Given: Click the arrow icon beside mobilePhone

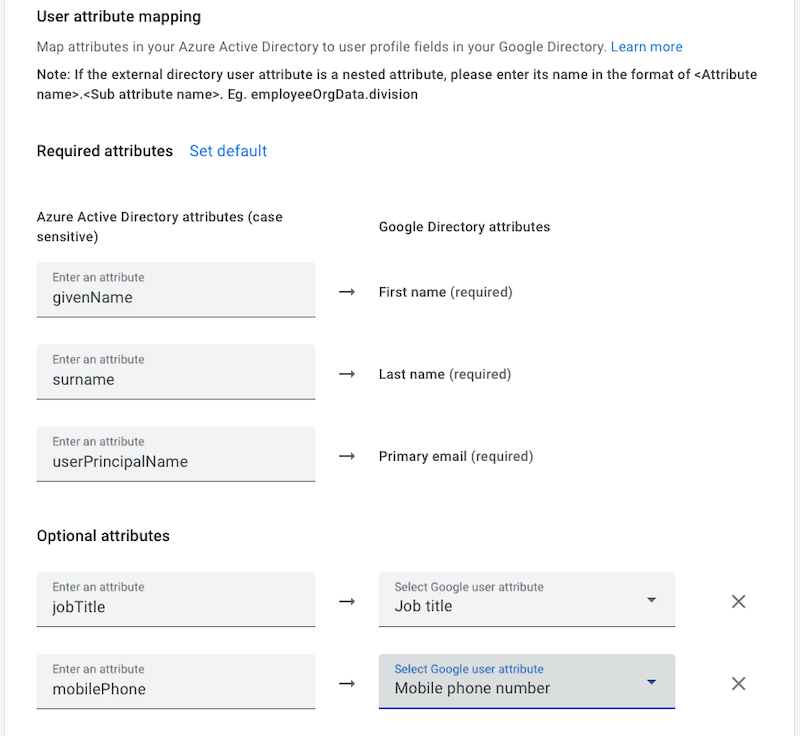Looking at the screenshot, I should (x=347, y=683).
